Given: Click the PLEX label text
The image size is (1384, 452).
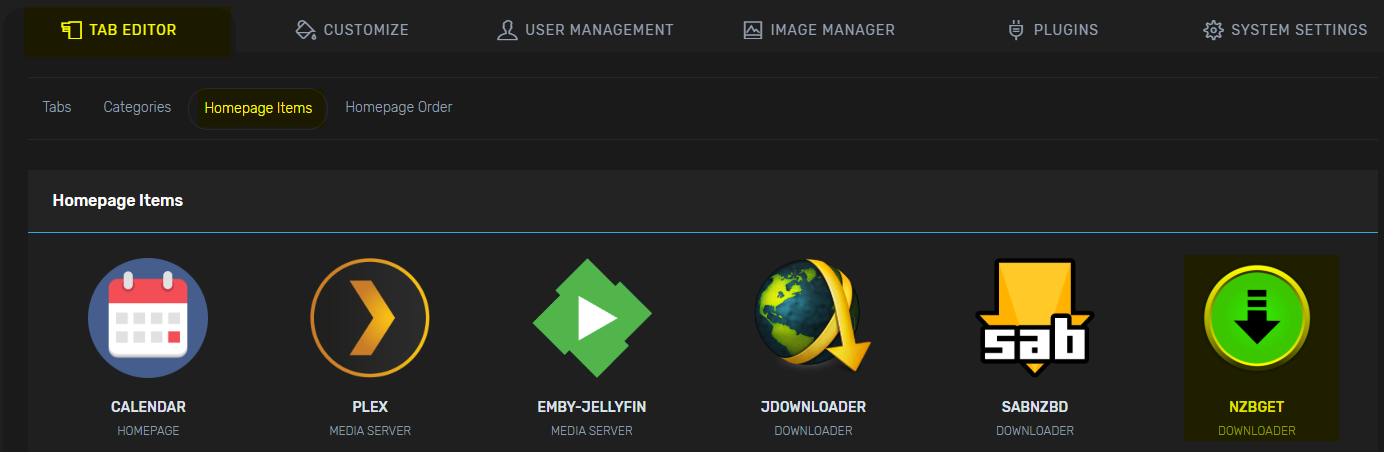Looking at the screenshot, I should 370,407.
